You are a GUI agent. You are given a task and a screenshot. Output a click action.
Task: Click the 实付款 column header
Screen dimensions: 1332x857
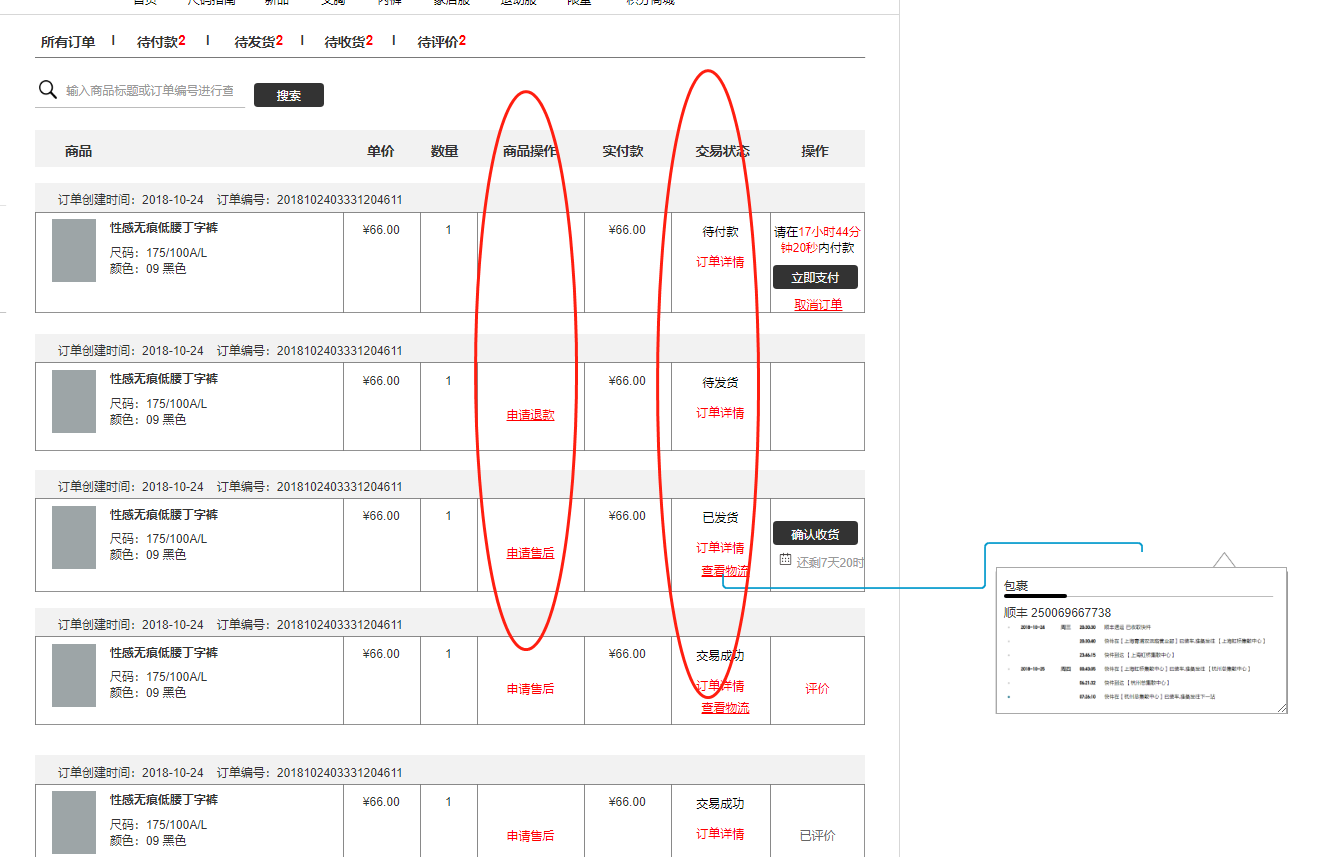click(x=623, y=151)
